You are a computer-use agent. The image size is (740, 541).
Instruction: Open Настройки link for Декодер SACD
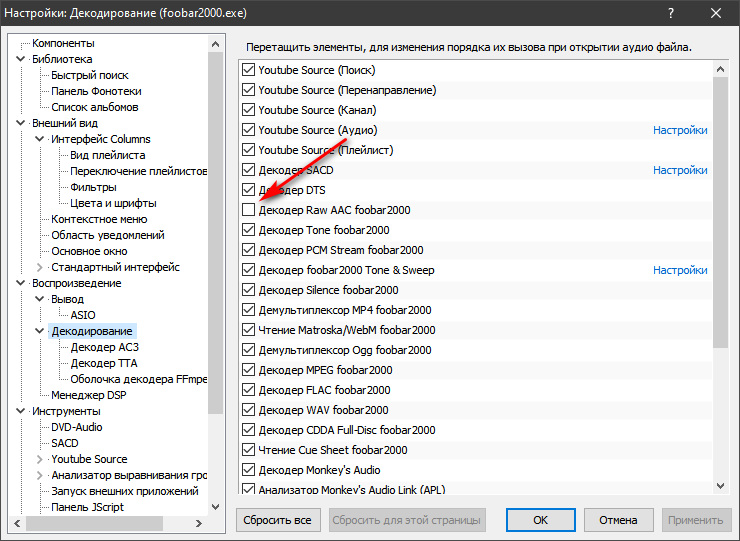click(x=680, y=170)
